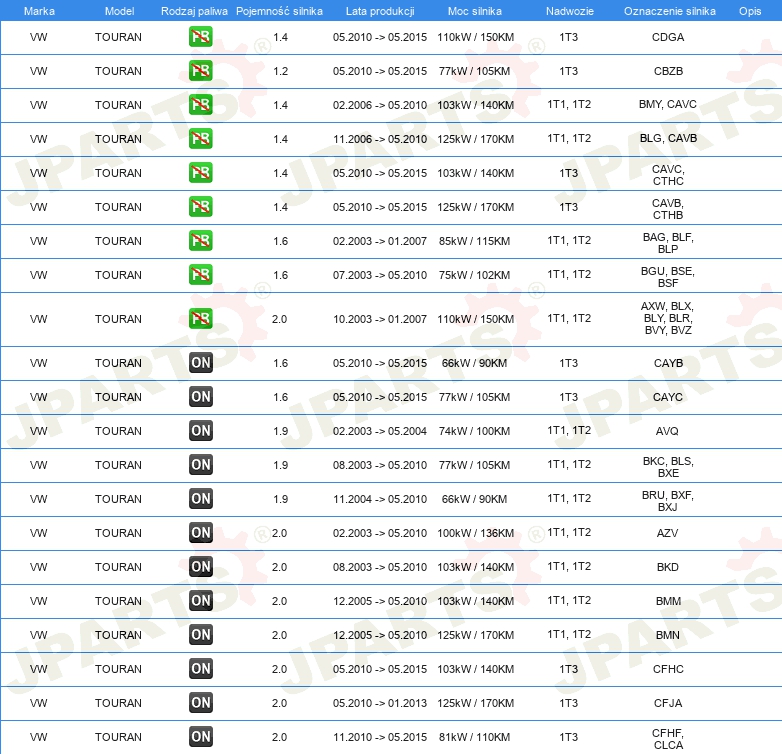This screenshot has height=754, width=782.
Task: Click power value 81kW / 110KM
Action: [474, 737]
